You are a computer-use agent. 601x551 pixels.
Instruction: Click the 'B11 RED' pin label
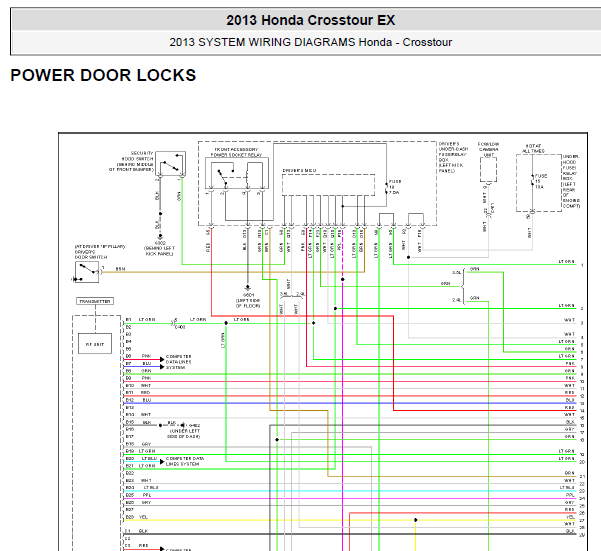[x=138, y=393]
